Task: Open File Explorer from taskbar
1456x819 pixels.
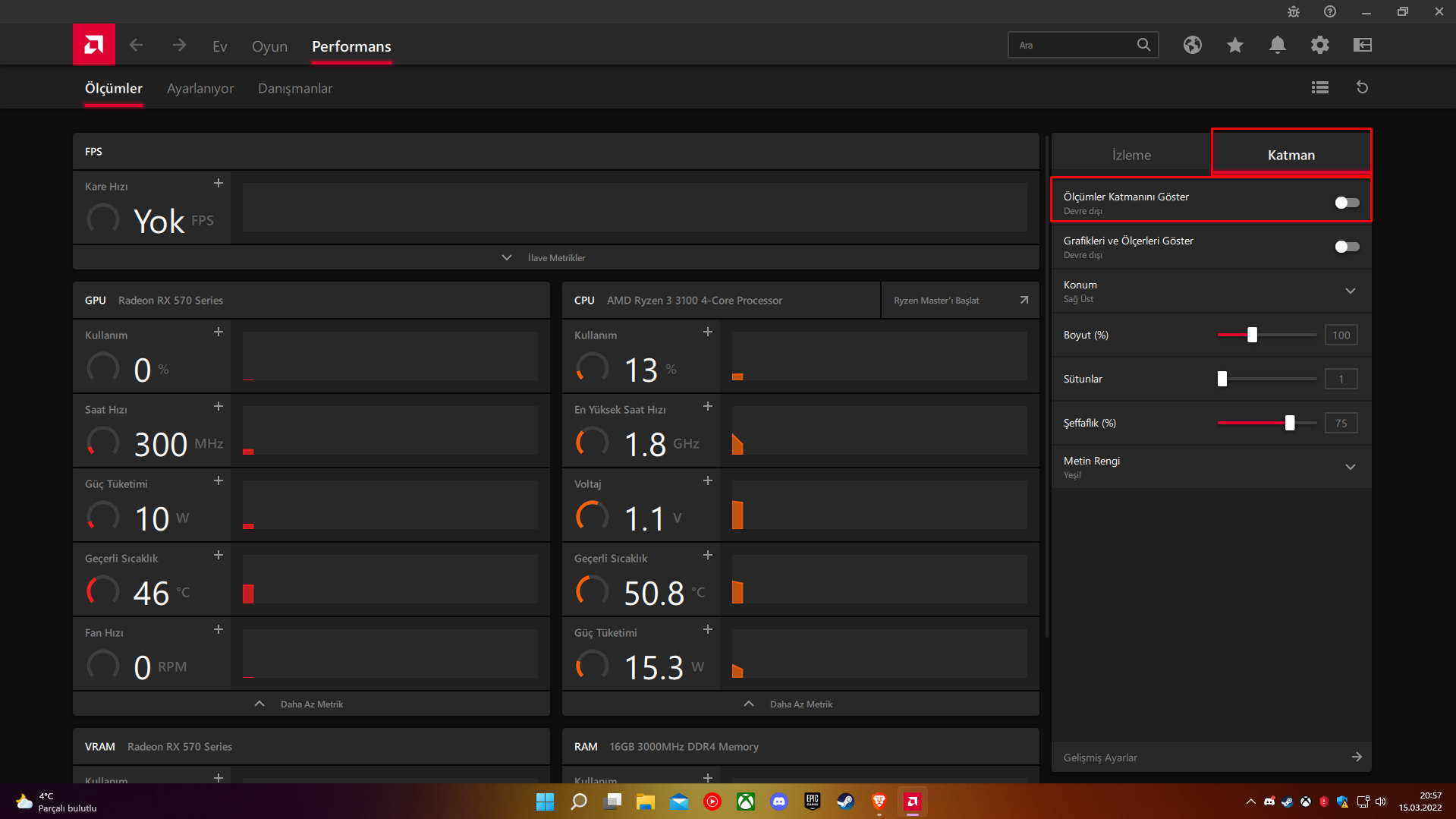Action: pos(645,802)
